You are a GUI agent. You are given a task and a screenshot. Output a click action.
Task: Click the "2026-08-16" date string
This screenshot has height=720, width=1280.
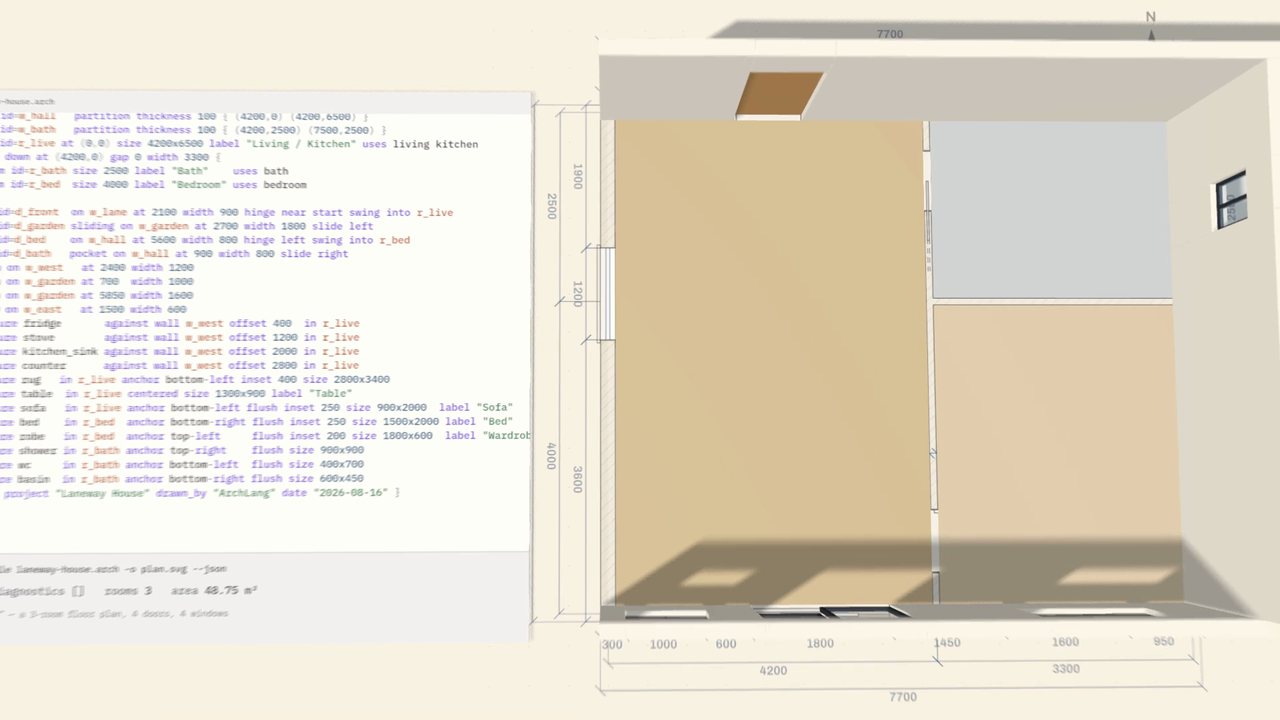350,494
